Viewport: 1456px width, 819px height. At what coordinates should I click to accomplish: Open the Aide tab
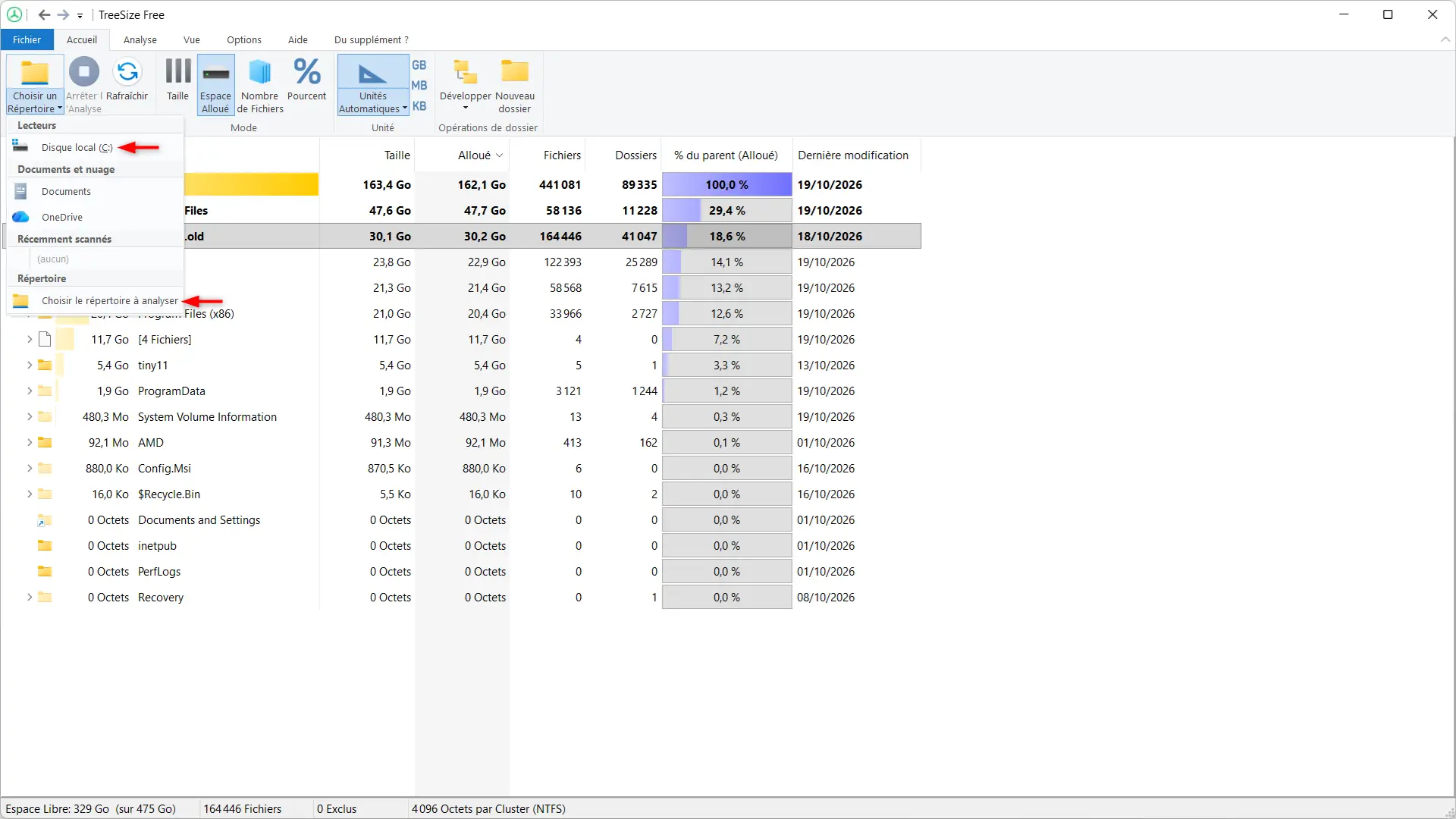click(x=298, y=39)
